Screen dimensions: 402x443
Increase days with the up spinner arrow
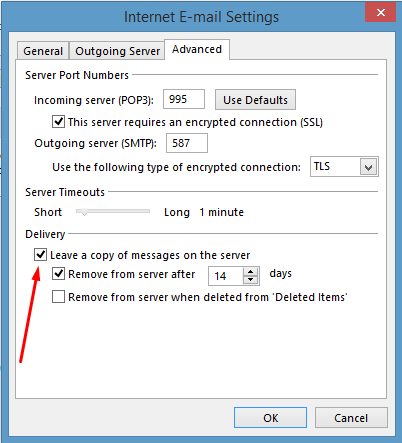tap(250, 272)
